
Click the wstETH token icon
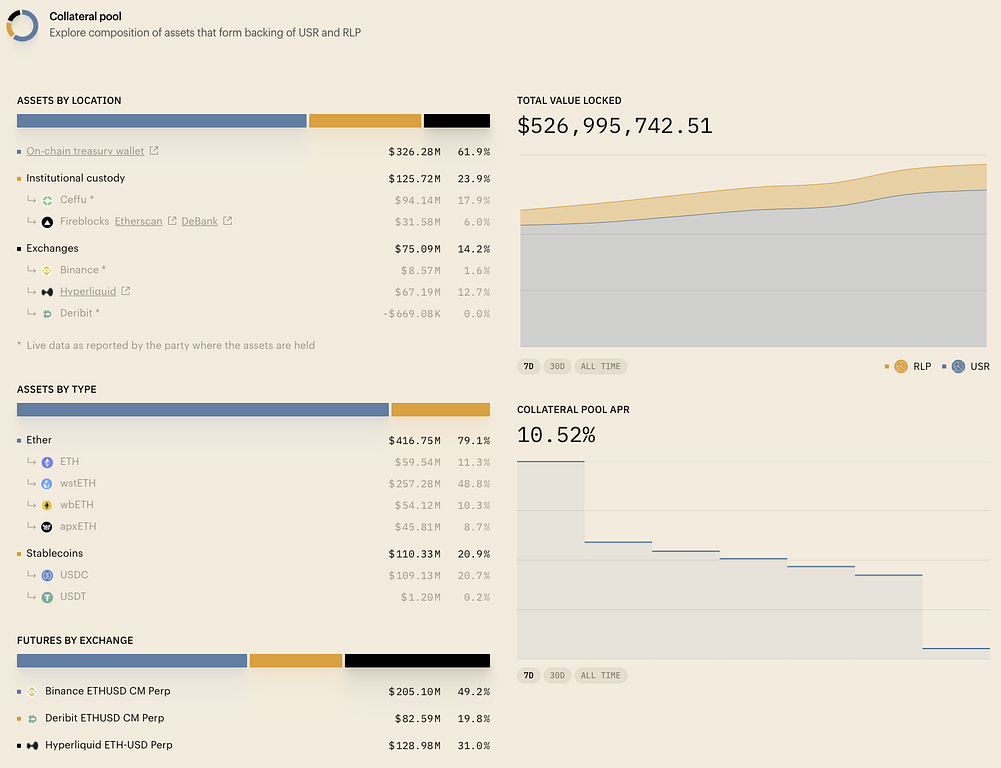pyautogui.click(x=47, y=484)
